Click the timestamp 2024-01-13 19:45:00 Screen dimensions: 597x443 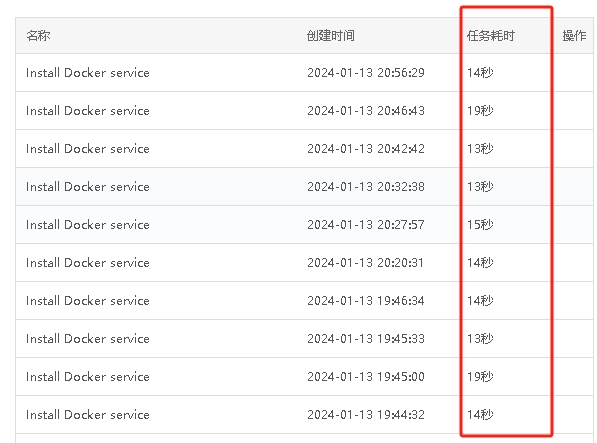point(366,376)
